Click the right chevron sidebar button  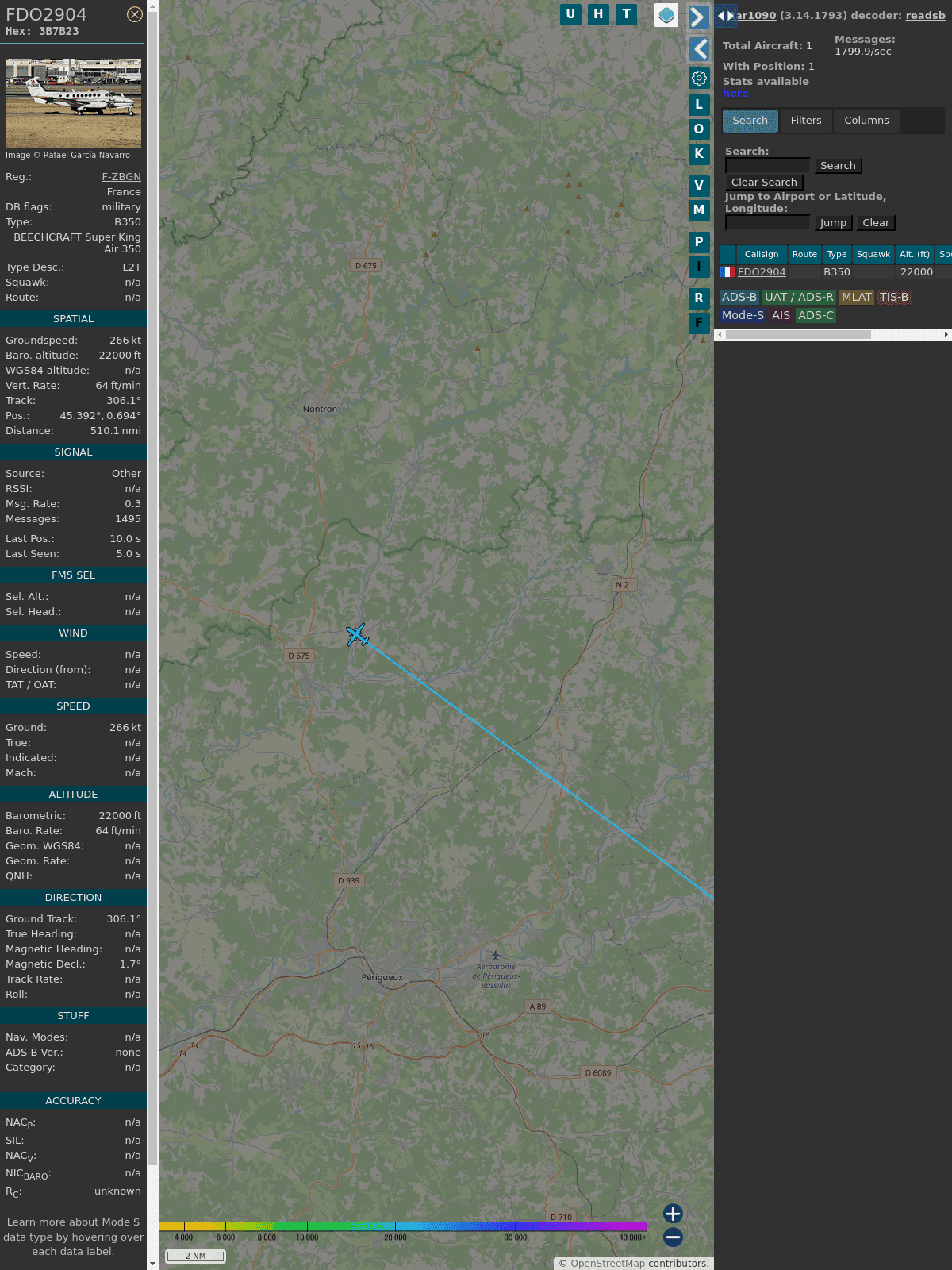[x=698, y=17]
